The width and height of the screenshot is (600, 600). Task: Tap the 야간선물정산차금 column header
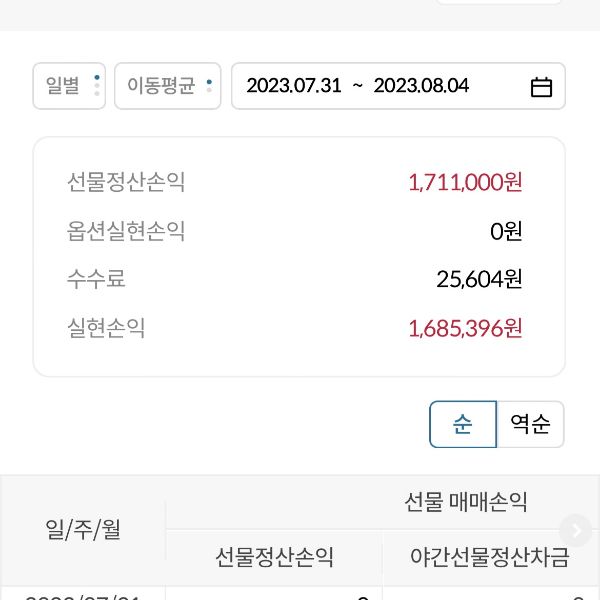490,557
